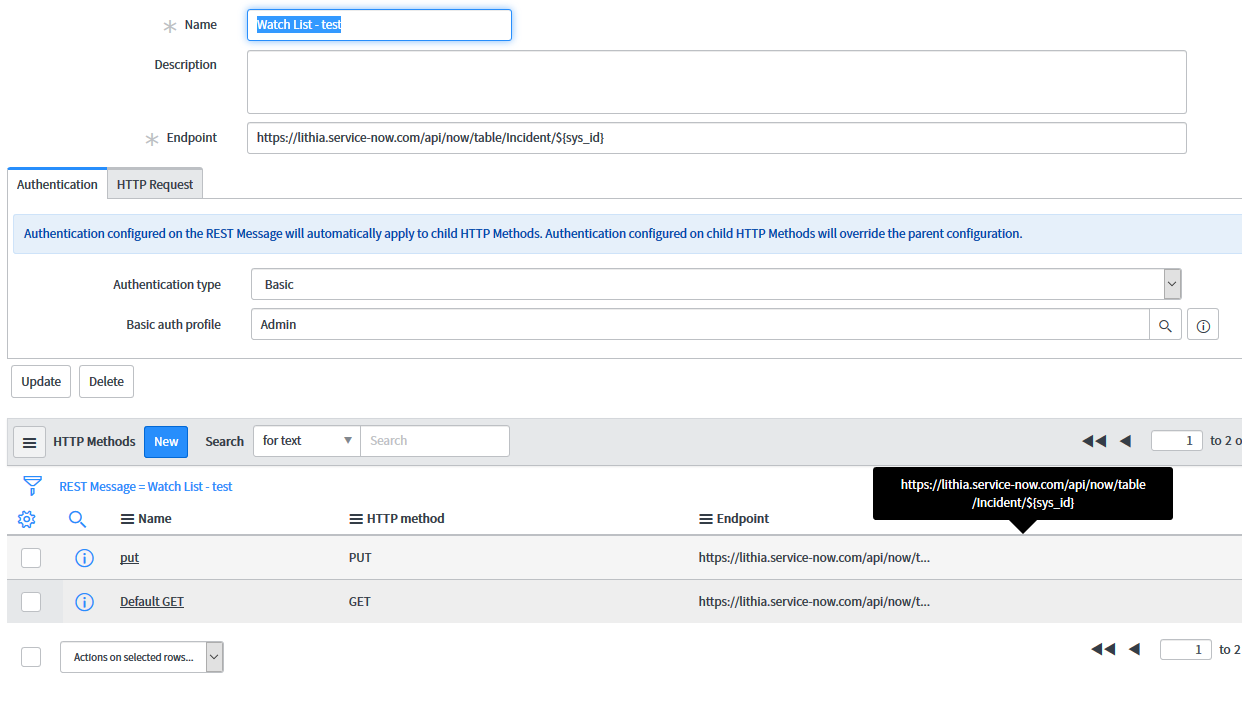1242x706 pixels.
Task: Click the Update button
Action: (x=41, y=382)
